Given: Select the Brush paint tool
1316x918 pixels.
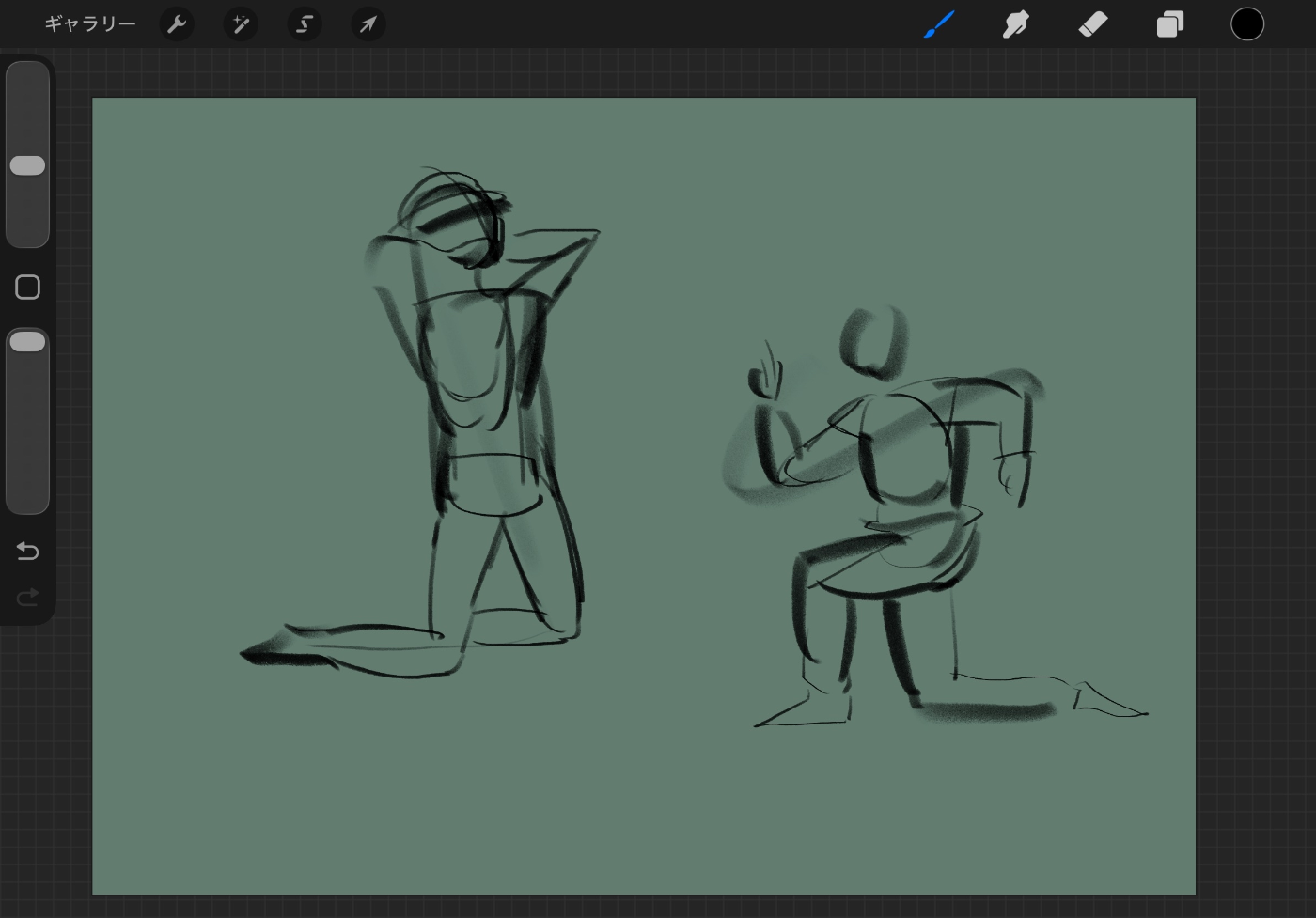Looking at the screenshot, I should [939, 24].
